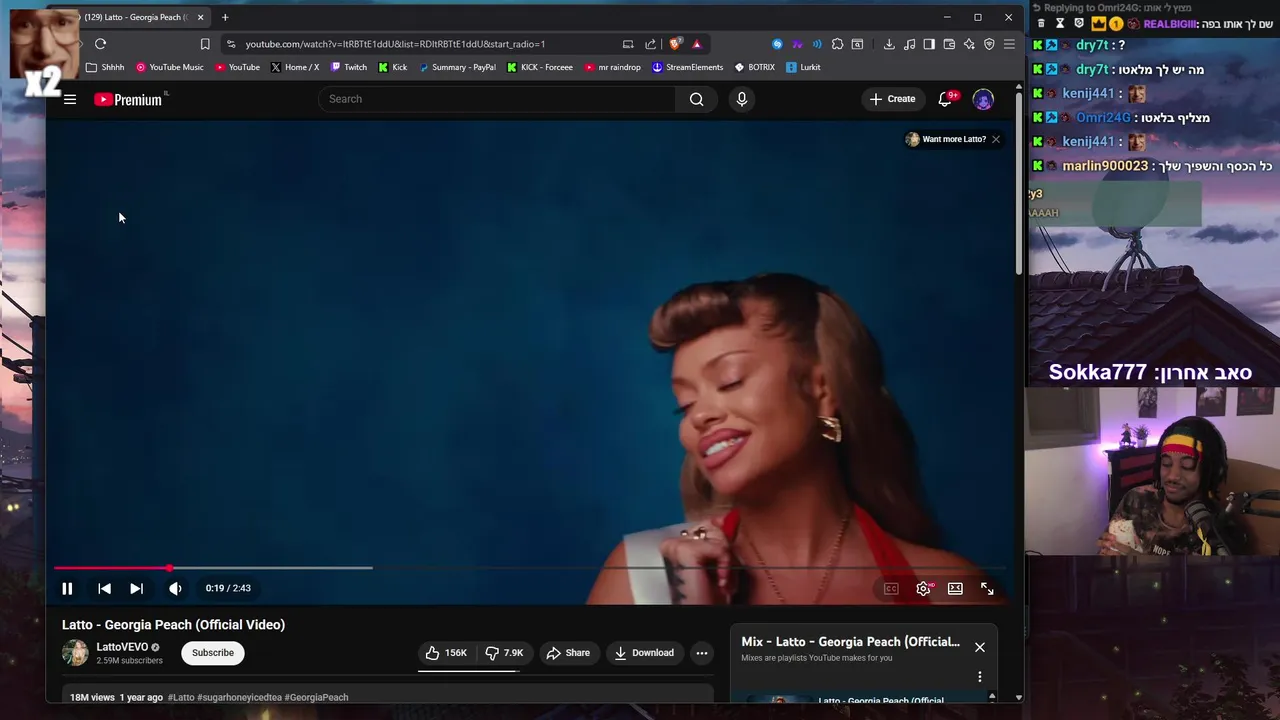Seek using the red video progress bar
Image resolution: width=1280 pixels, height=720 pixels.
point(530,568)
